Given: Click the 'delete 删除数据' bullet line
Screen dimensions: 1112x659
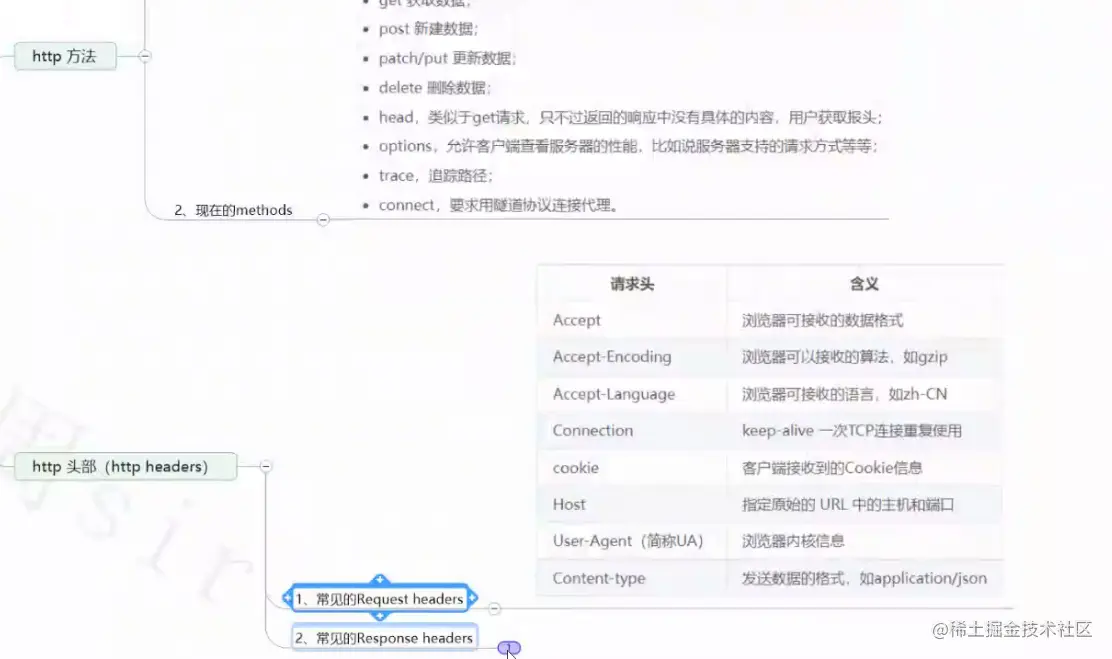Looking at the screenshot, I should [435, 88].
